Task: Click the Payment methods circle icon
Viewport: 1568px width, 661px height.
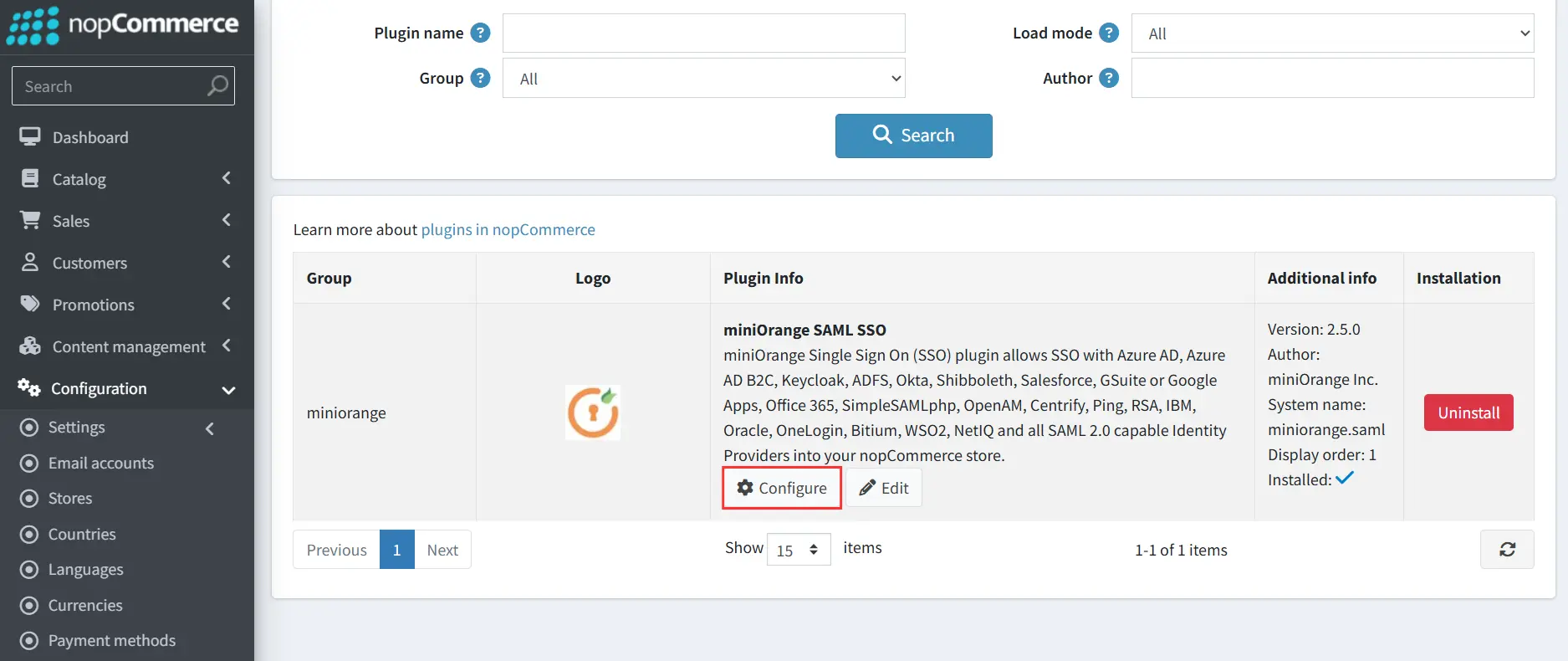Action: 29,641
